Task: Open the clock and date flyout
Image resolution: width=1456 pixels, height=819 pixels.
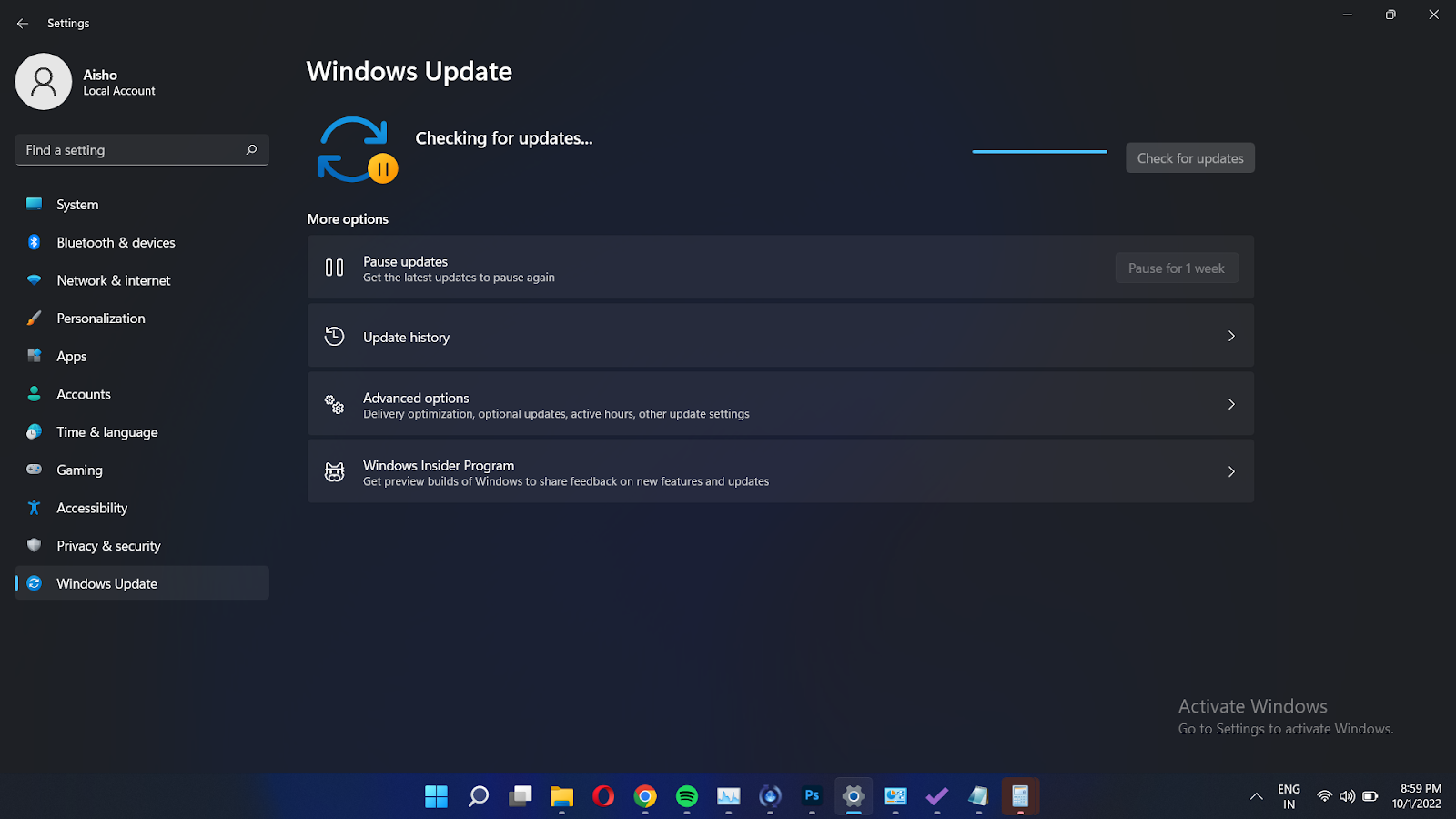Action: point(1417,797)
